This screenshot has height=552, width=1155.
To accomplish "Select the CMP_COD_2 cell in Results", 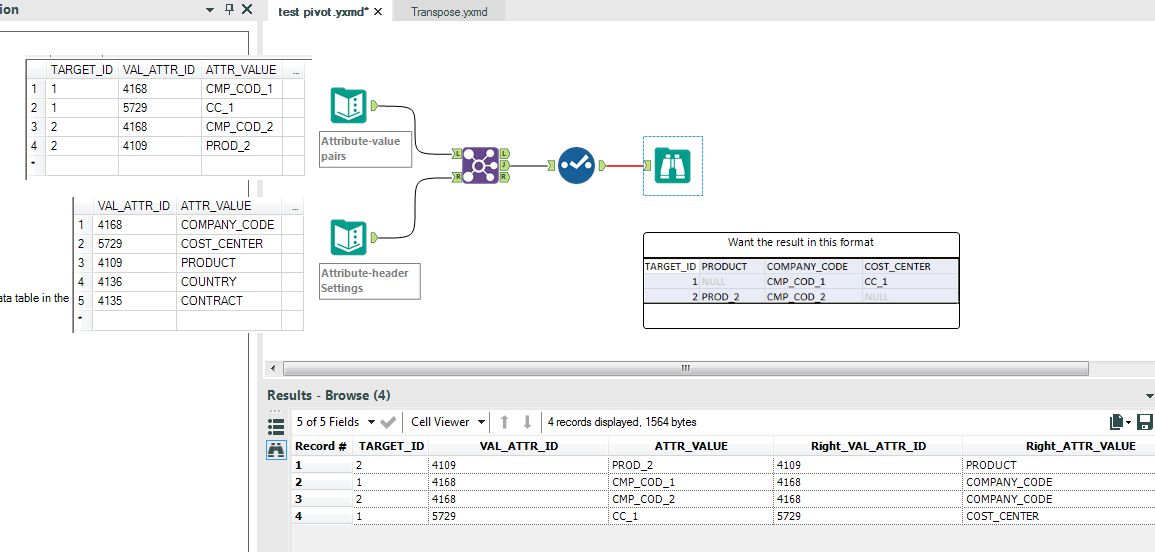I will 691,499.
